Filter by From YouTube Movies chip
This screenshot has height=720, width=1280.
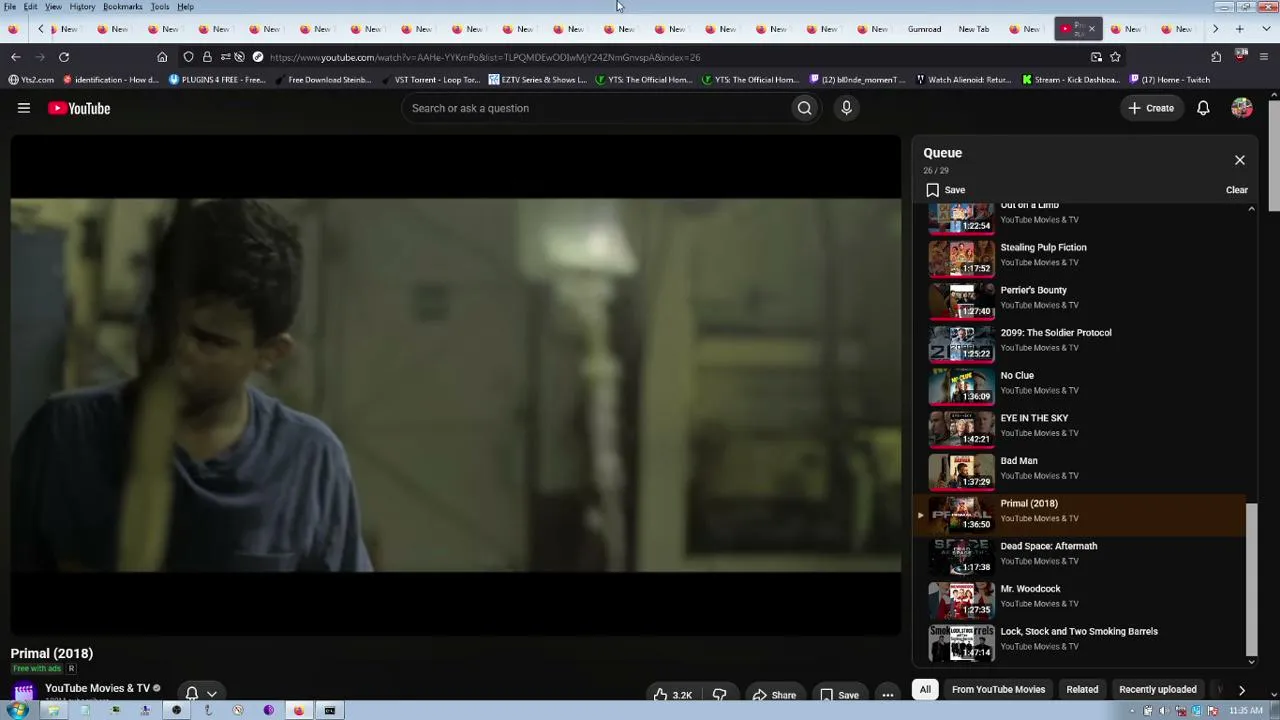pos(998,689)
